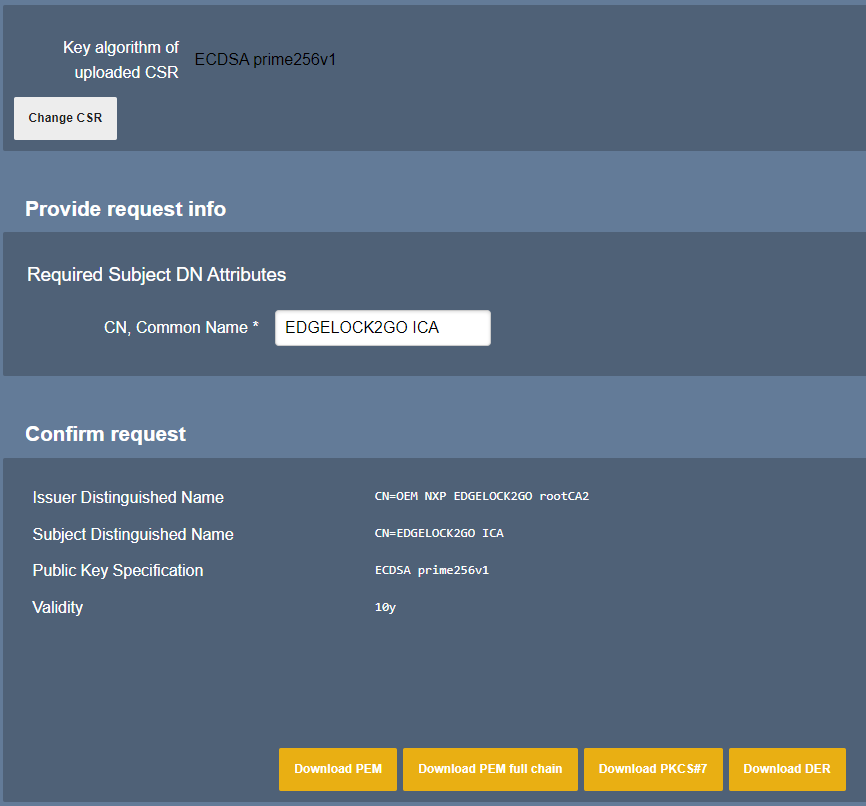Download certificate in DER format

pos(786,769)
